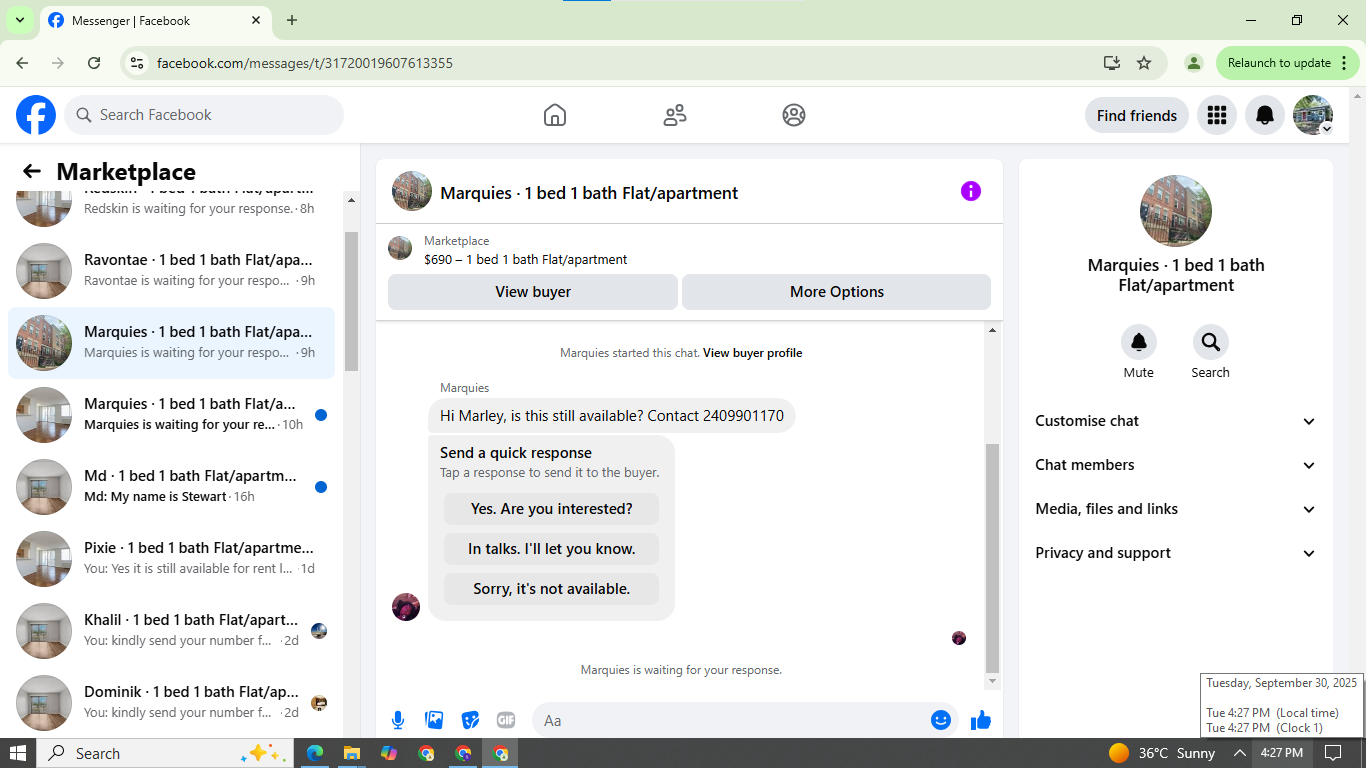Click the conversation list scrollbar
This screenshot has width=1366, height=768.
tap(351, 300)
